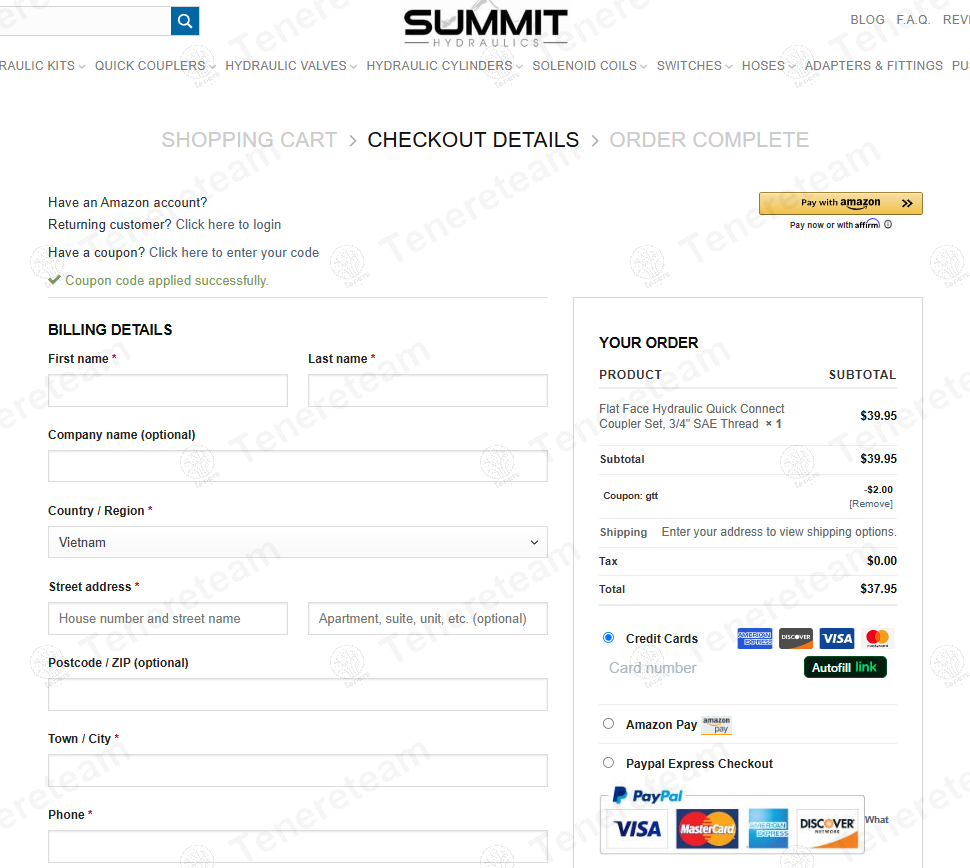Select the Credit Cards payment option
Screen dimensions: 970x868
point(608,638)
